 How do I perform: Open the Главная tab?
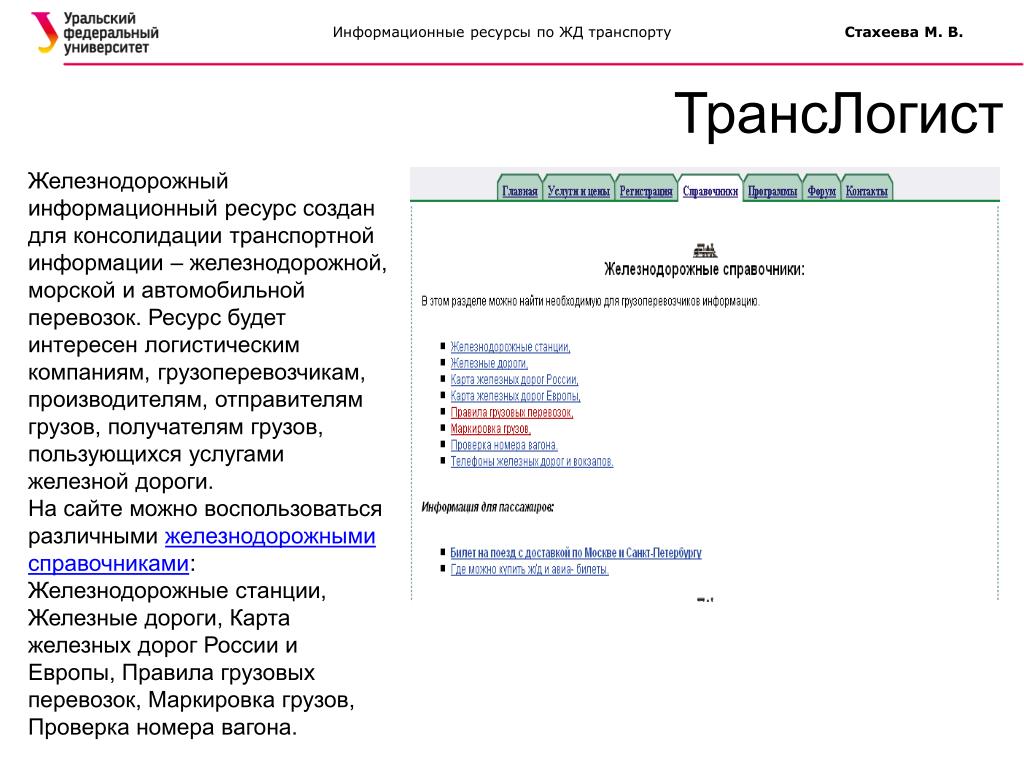tap(520, 190)
